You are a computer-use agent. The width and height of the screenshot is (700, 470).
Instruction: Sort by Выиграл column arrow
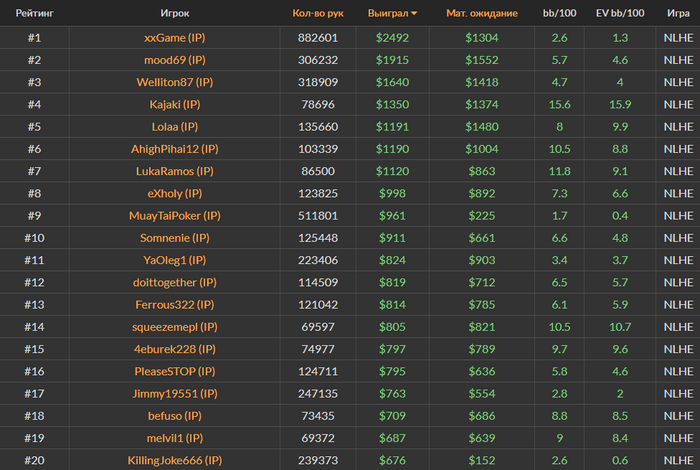[x=414, y=14]
